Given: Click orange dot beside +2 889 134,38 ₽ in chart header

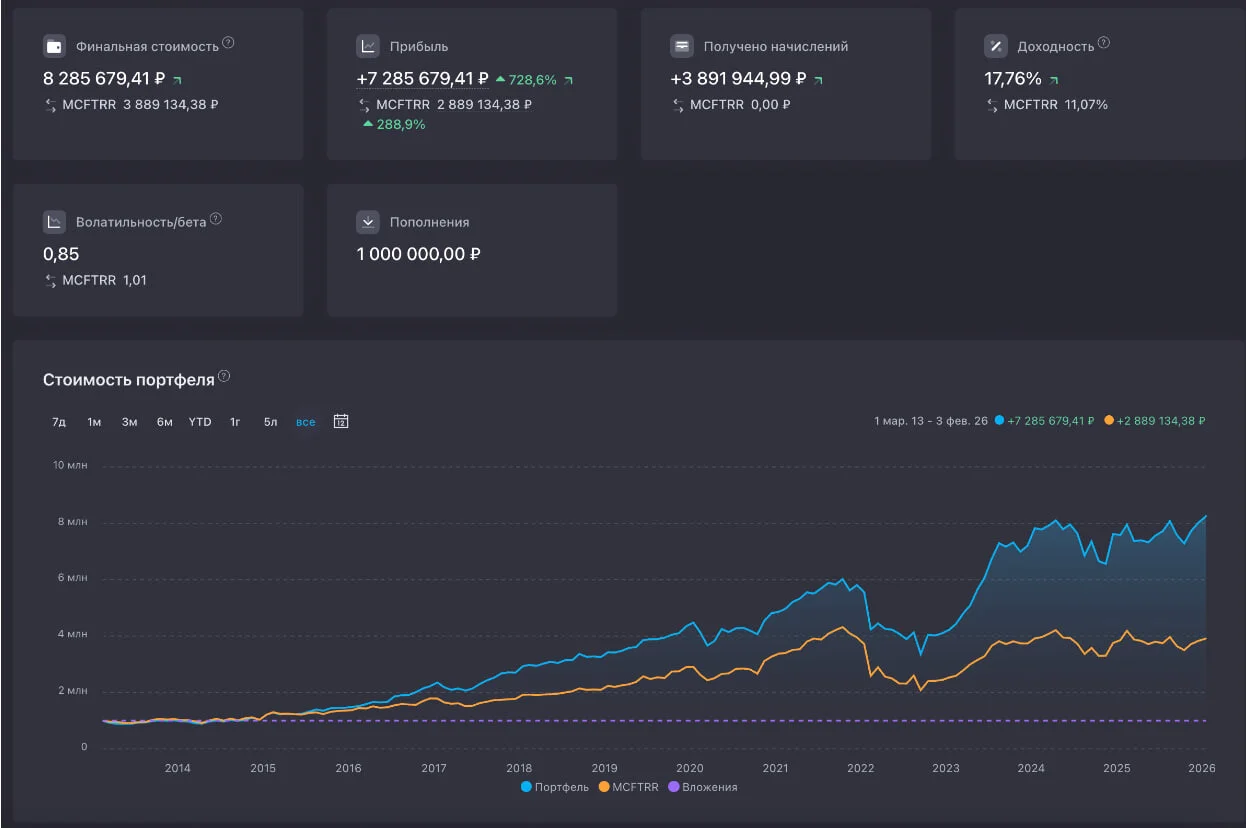Looking at the screenshot, I should pos(1109,421).
